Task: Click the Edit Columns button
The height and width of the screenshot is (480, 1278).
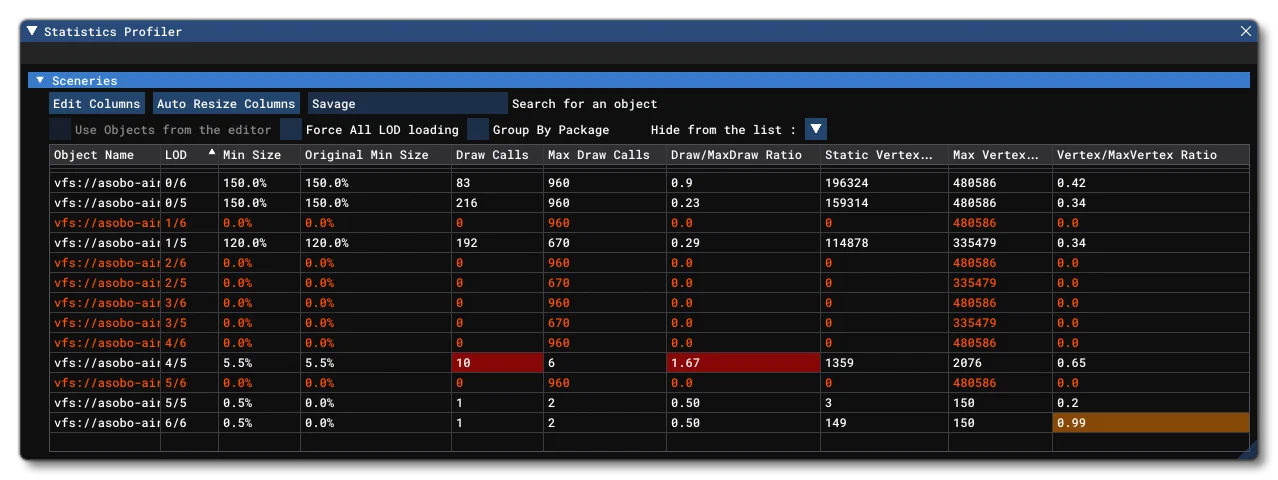Action: pyautogui.click(x=96, y=103)
